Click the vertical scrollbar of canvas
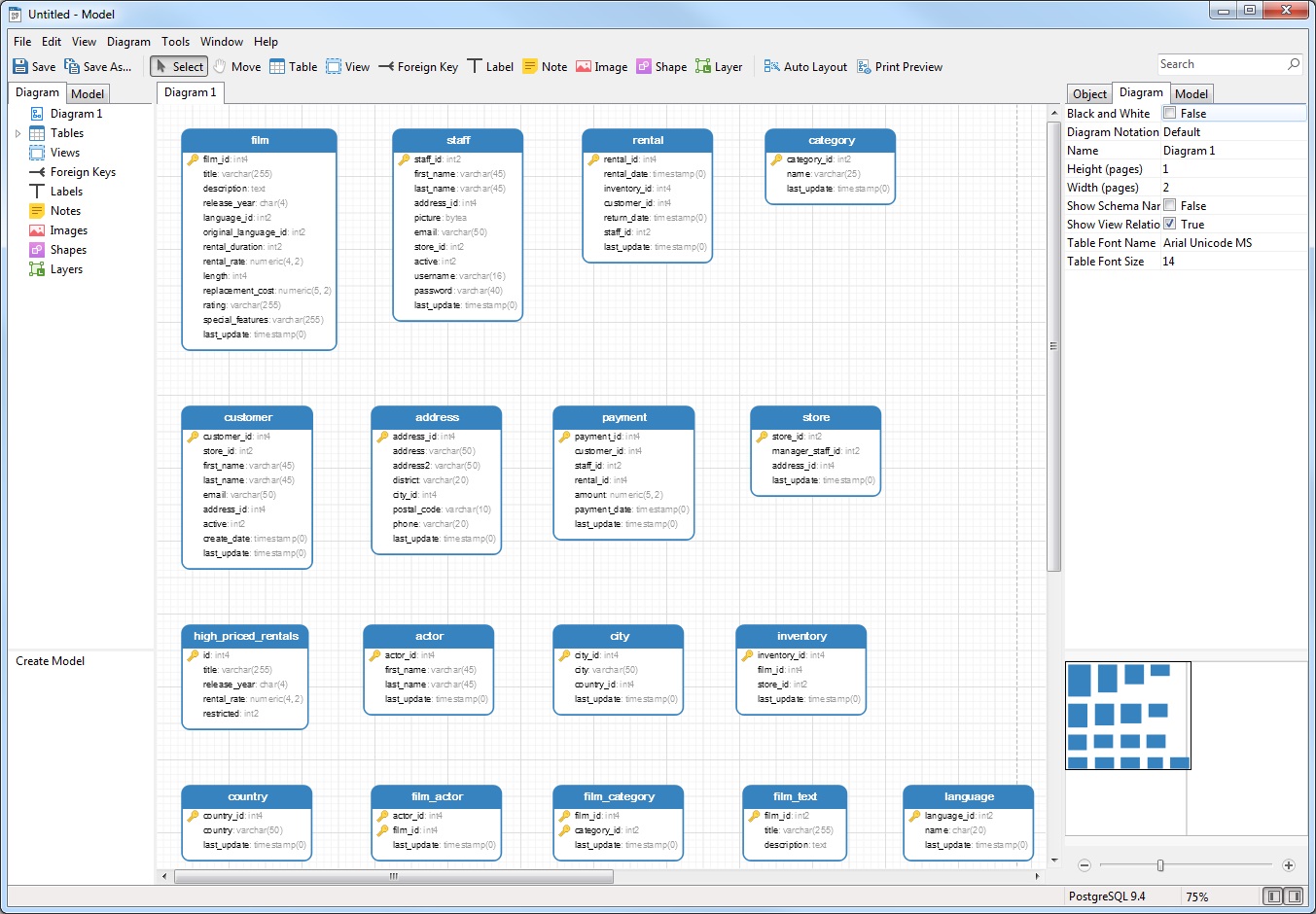This screenshot has height=914, width=1316. pos(1053,345)
